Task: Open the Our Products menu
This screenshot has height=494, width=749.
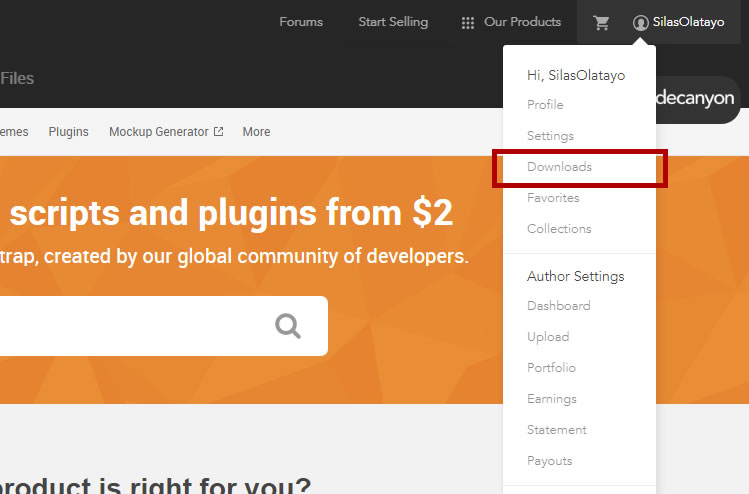Action: [523, 22]
